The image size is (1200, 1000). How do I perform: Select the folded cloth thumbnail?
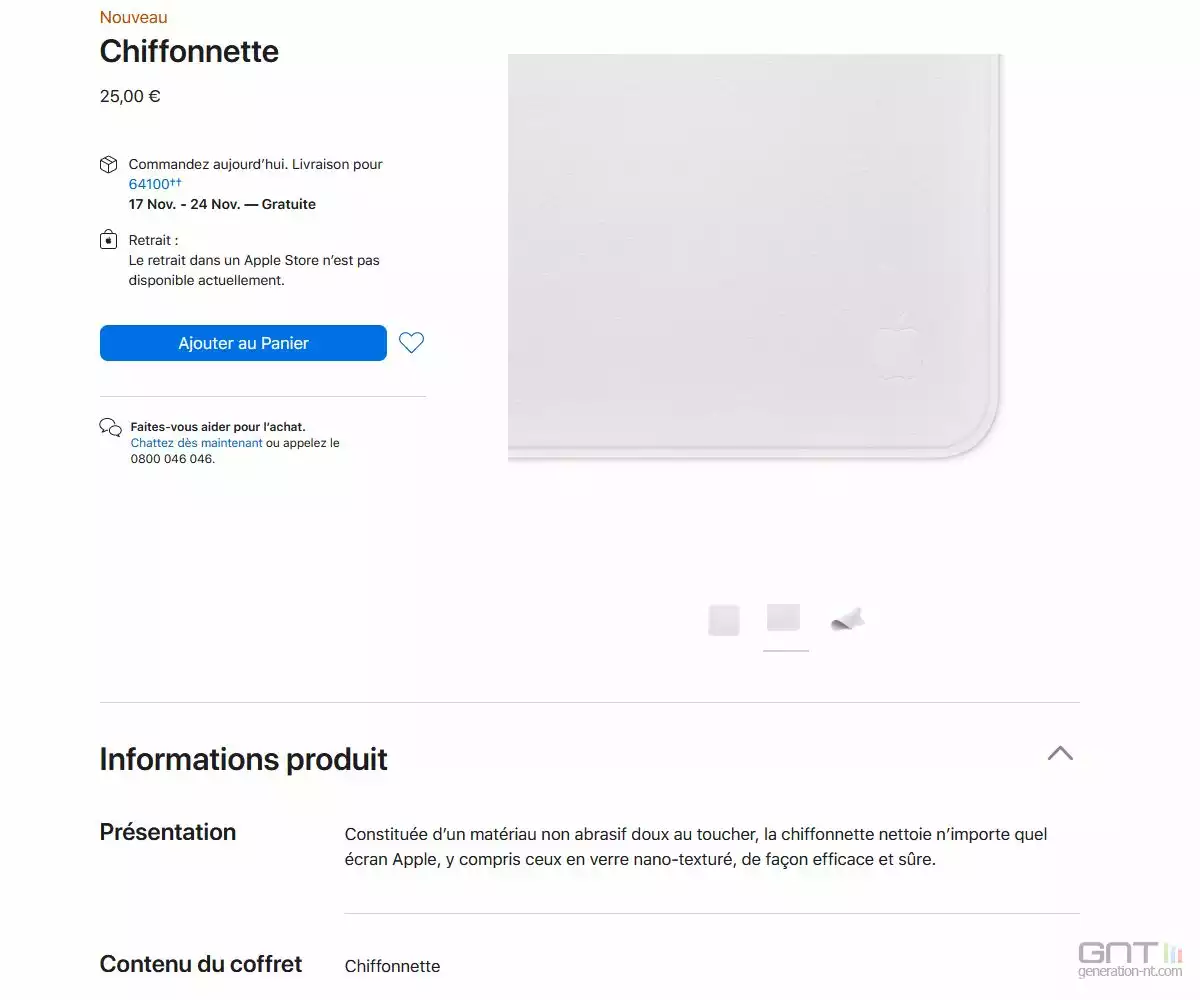click(847, 620)
